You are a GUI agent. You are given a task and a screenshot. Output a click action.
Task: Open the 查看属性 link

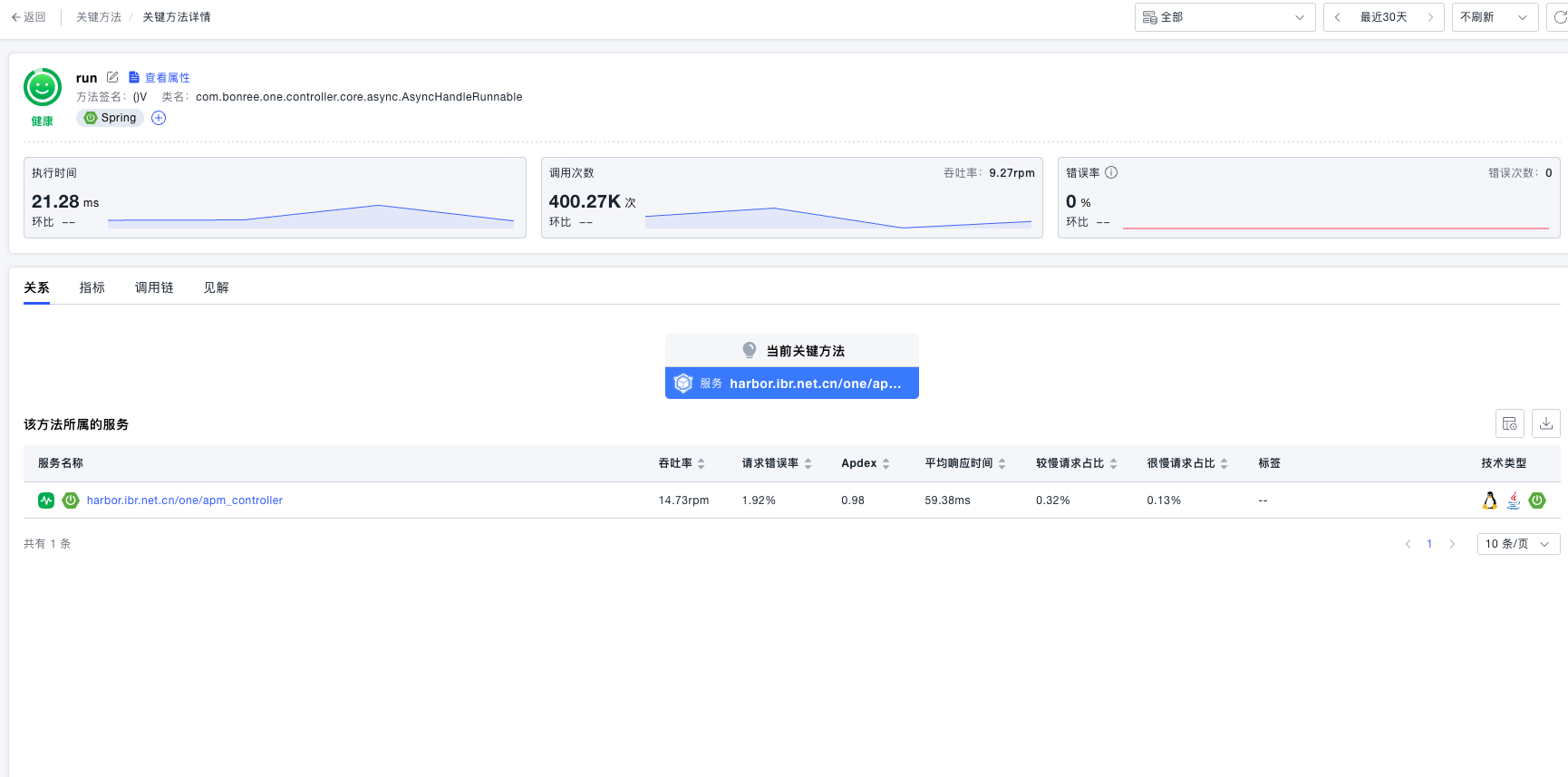(167, 78)
